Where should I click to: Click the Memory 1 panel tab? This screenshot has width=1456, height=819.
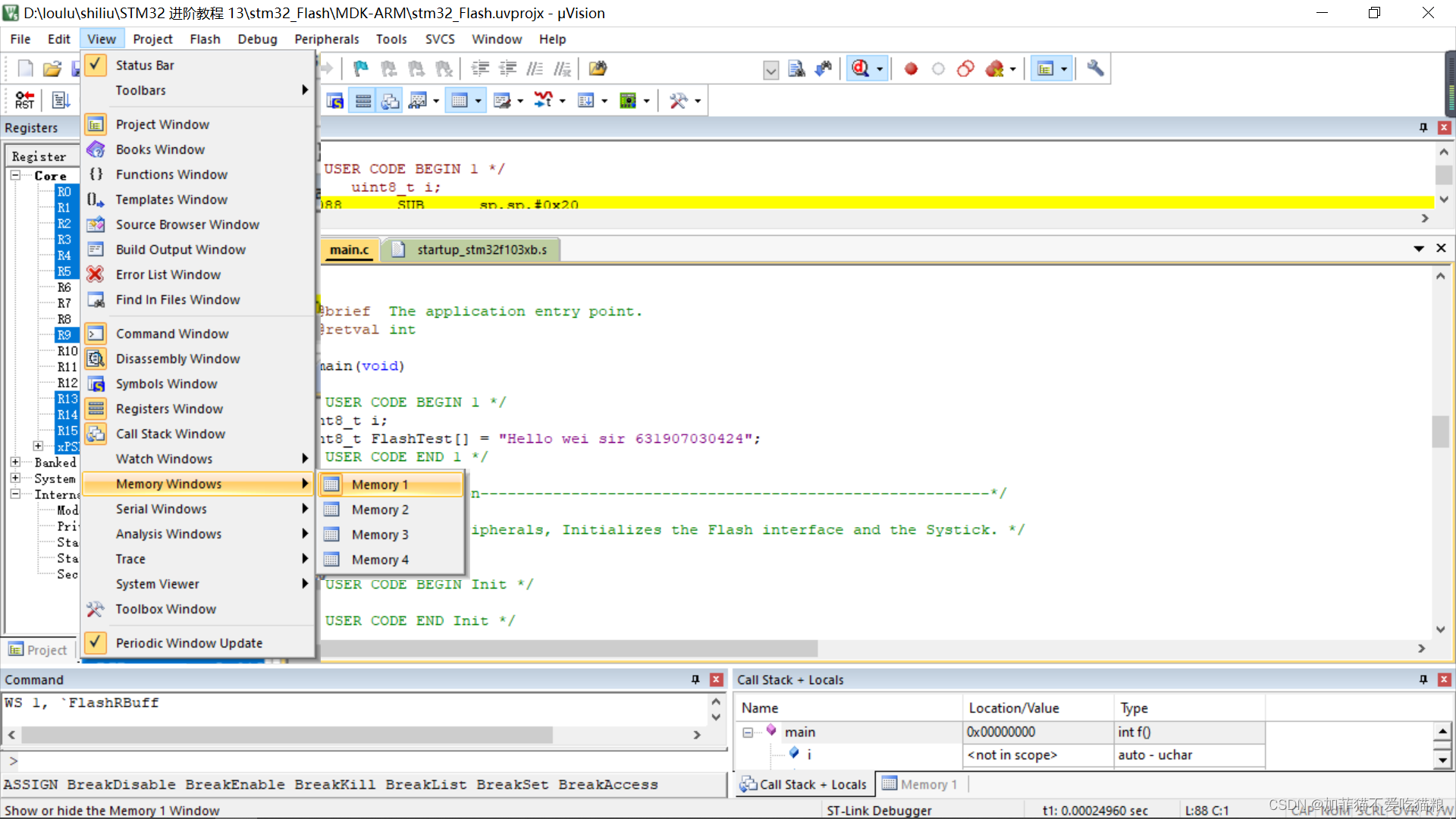click(x=921, y=783)
